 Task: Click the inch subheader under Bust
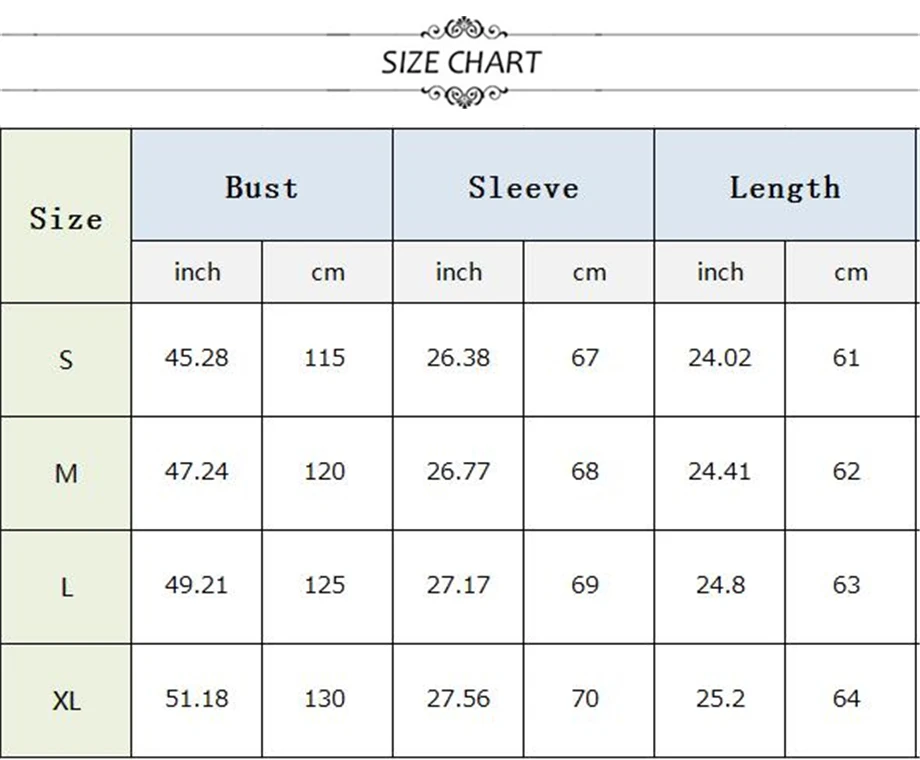pyautogui.click(x=197, y=272)
